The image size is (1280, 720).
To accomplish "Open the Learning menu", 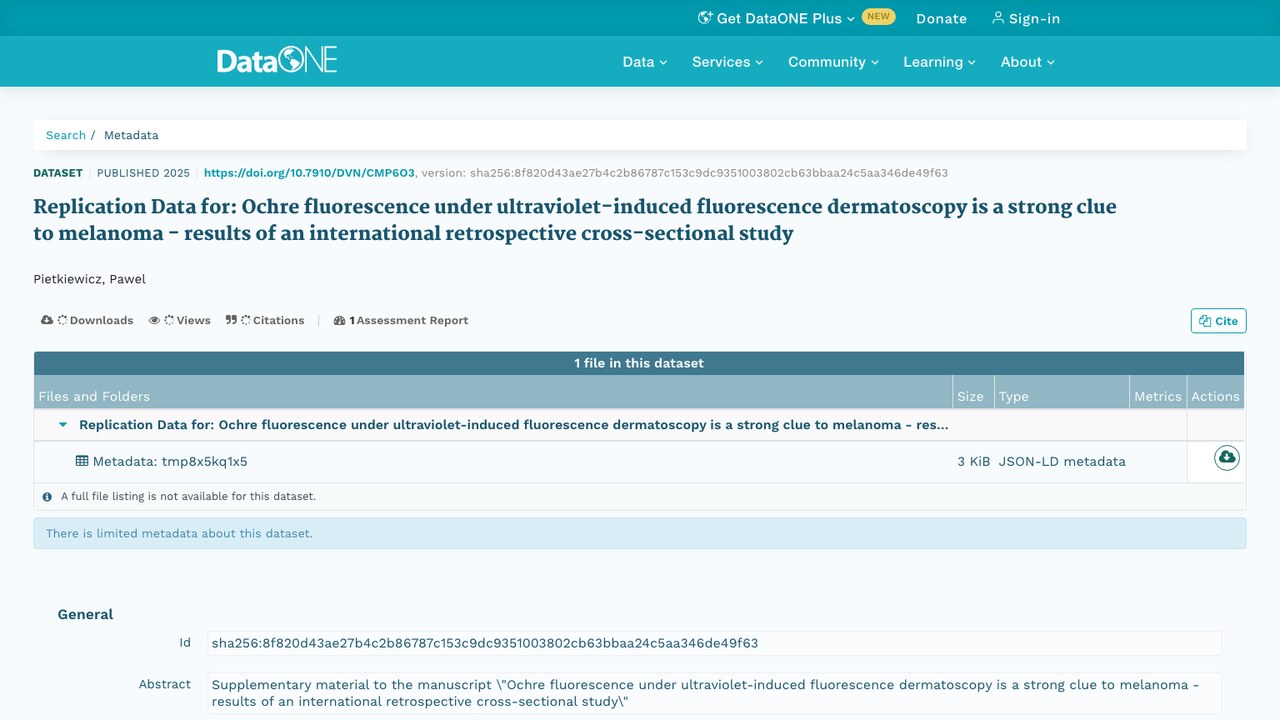I will point(940,61).
